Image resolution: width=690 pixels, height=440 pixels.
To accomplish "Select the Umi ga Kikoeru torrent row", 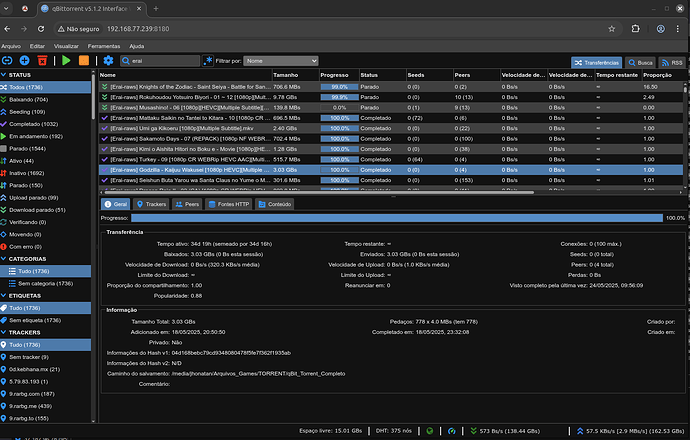I will point(391,128).
